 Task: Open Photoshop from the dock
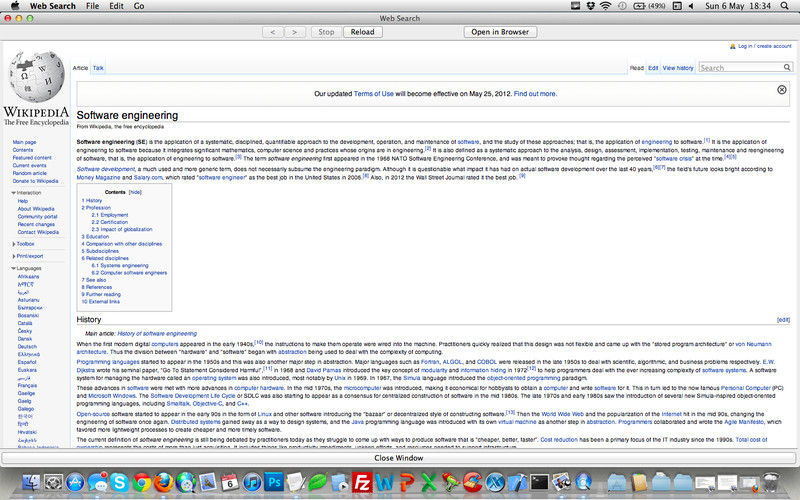[274, 482]
